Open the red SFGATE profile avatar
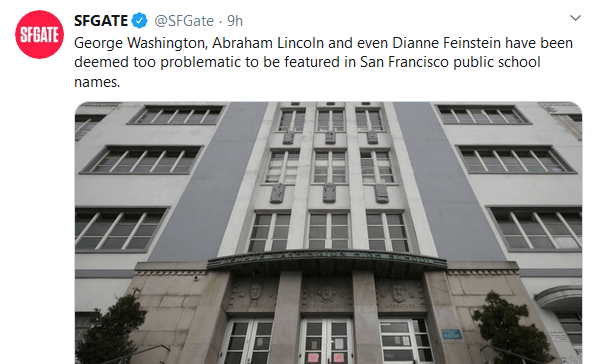This screenshot has width=598, height=364. [39, 34]
